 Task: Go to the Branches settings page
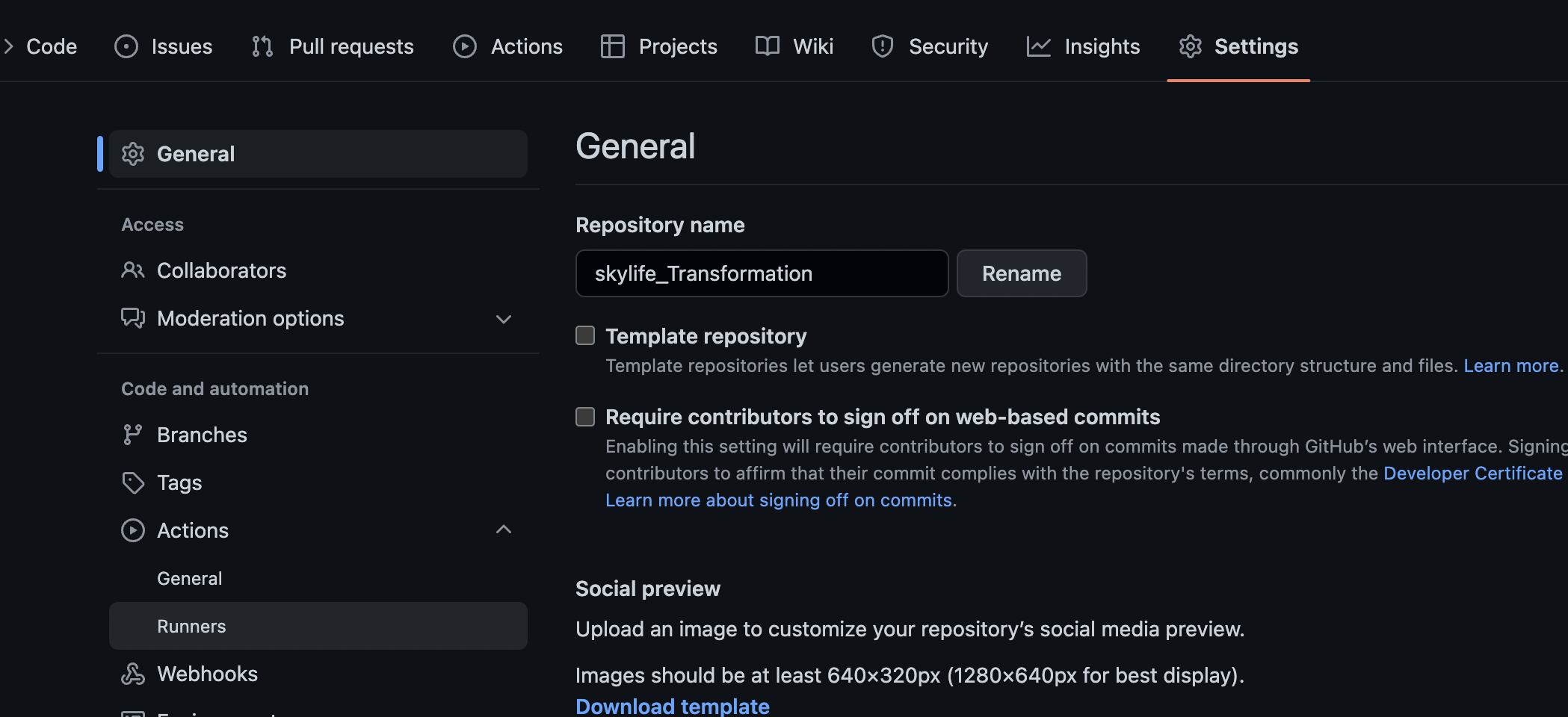[202, 435]
